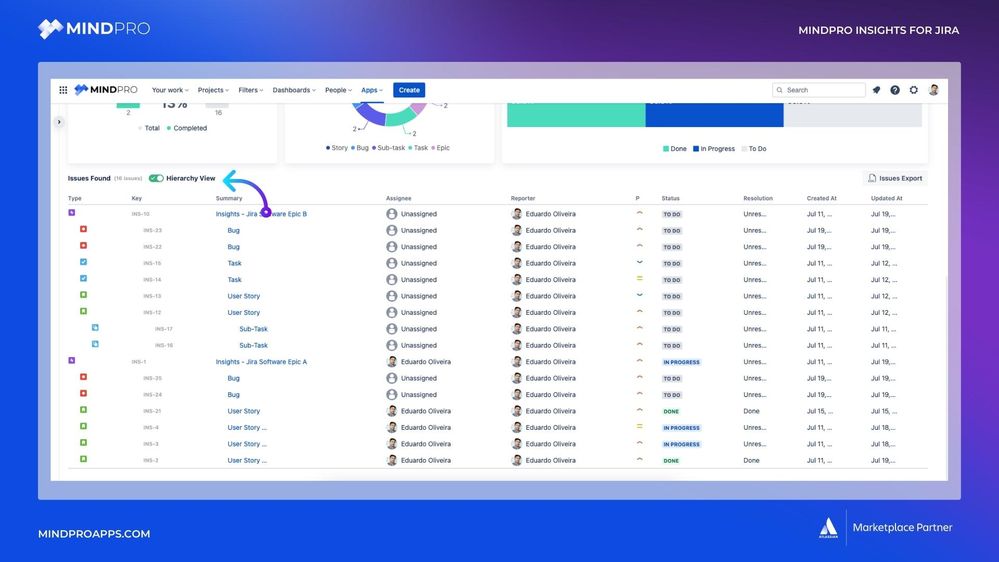Open the Dashboards dropdown
This screenshot has height=562, width=999.
(294, 90)
